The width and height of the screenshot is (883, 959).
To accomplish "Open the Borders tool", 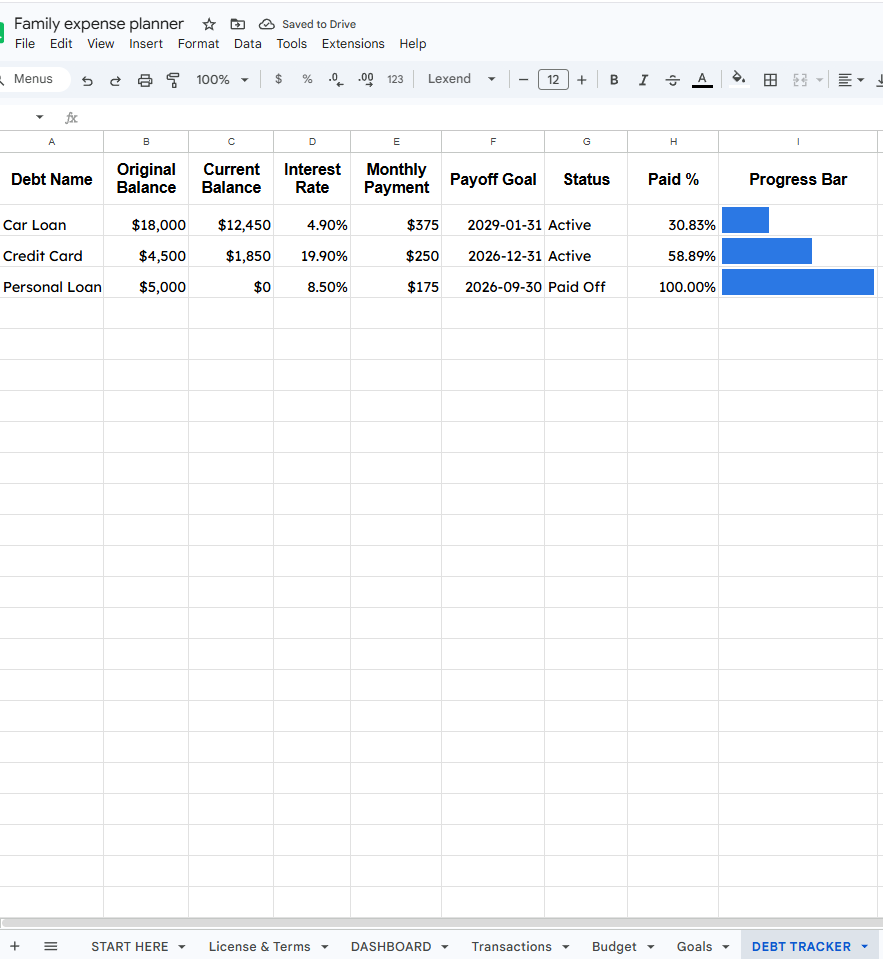I will pyautogui.click(x=770, y=80).
